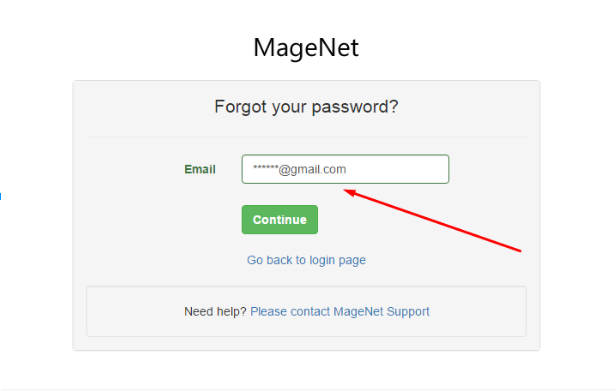The width and height of the screenshot is (616, 391).
Task: Focus the @gmail.com text box
Action: [x=345, y=169]
